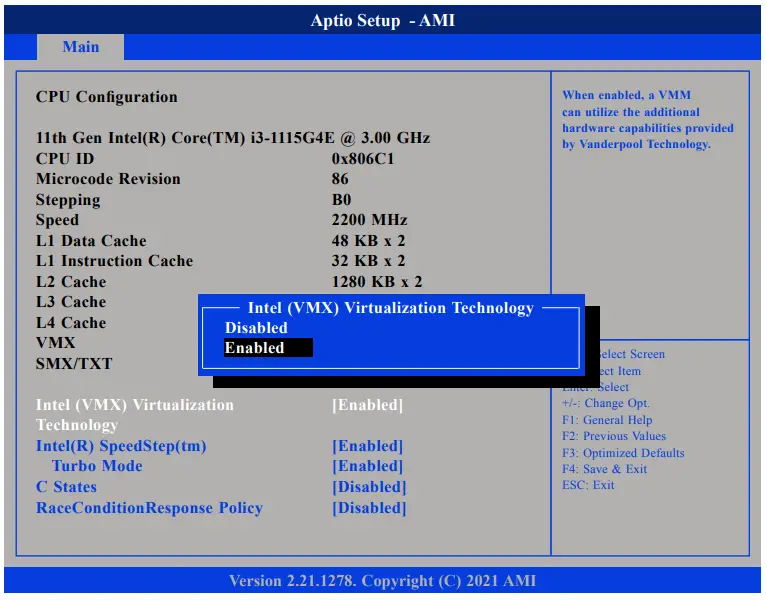Image resolution: width=767 pixels, height=600 pixels.
Task: Select C States setting
Action: pyautogui.click(x=66, y=487)
